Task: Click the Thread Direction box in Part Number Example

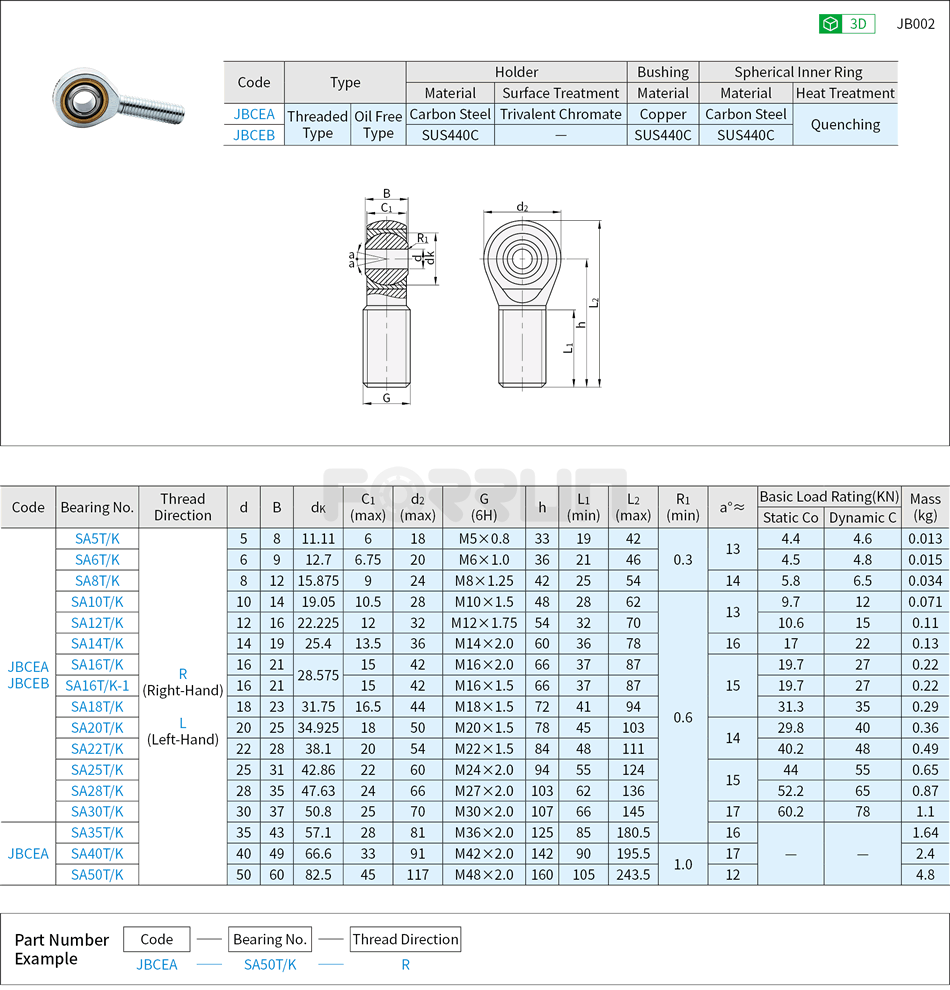Action: tap(405, 940)
